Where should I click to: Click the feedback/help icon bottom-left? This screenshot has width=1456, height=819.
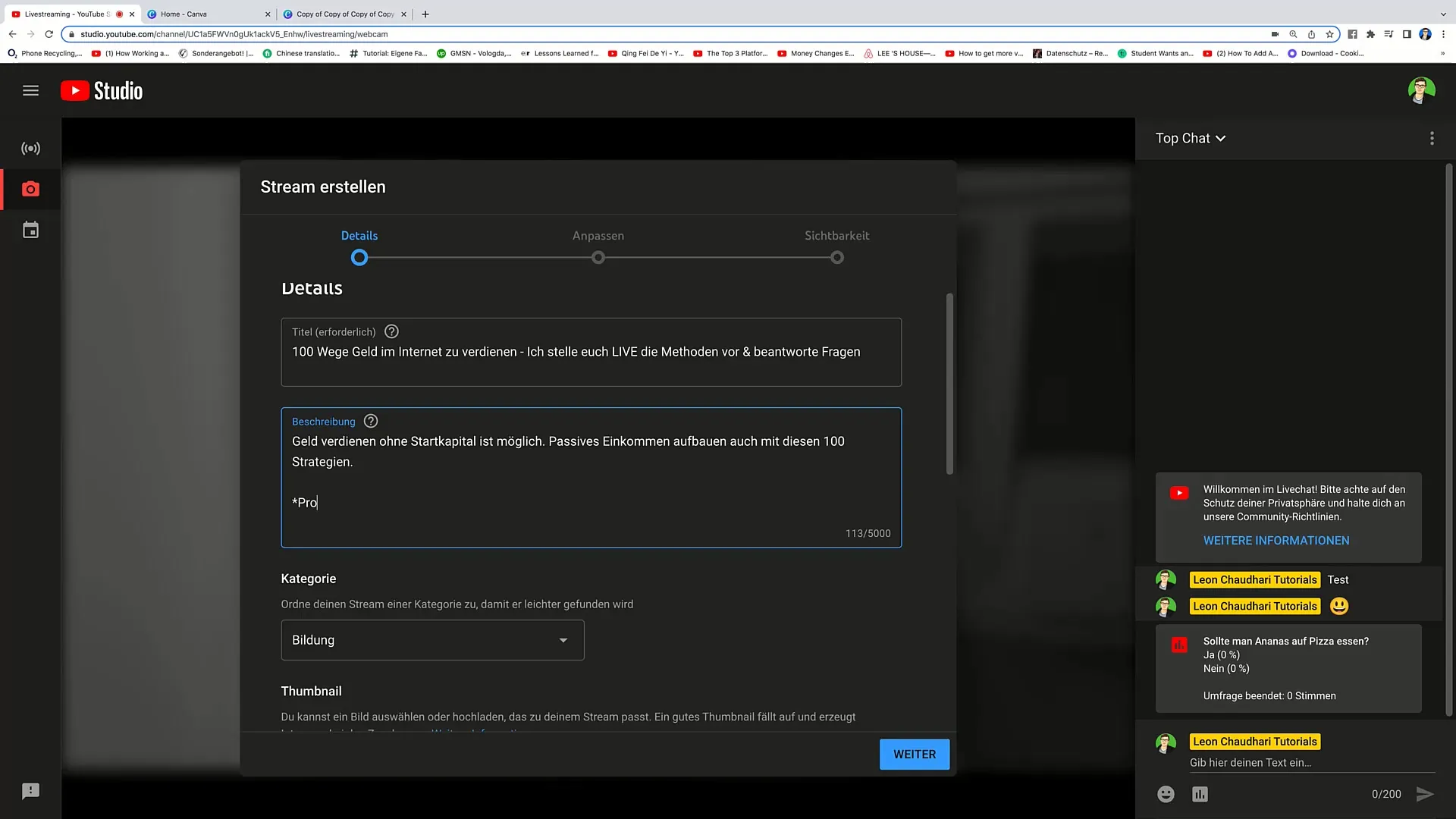31,791
